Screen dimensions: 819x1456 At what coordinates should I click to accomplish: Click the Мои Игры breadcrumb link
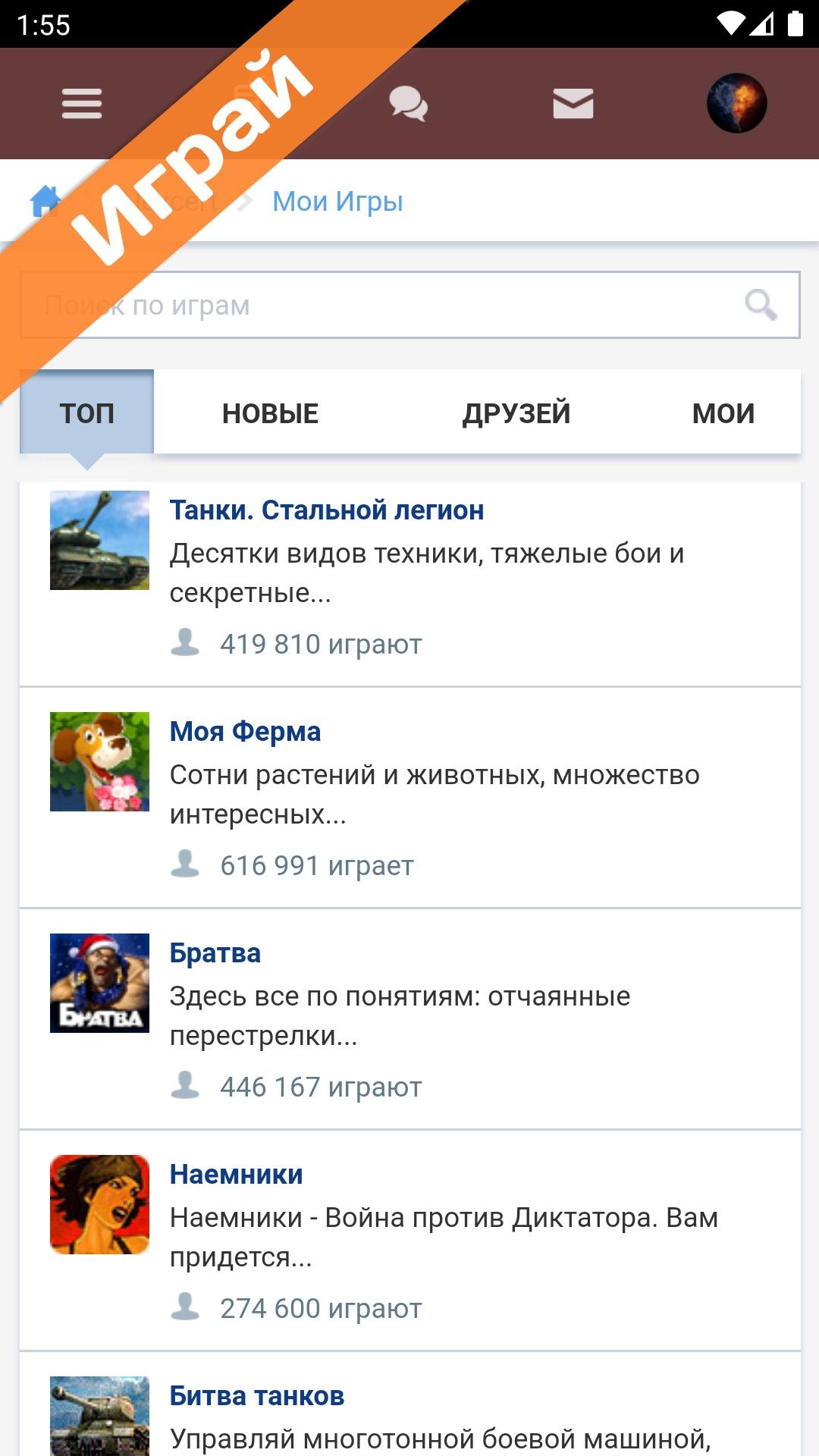[x=337, y=202]
